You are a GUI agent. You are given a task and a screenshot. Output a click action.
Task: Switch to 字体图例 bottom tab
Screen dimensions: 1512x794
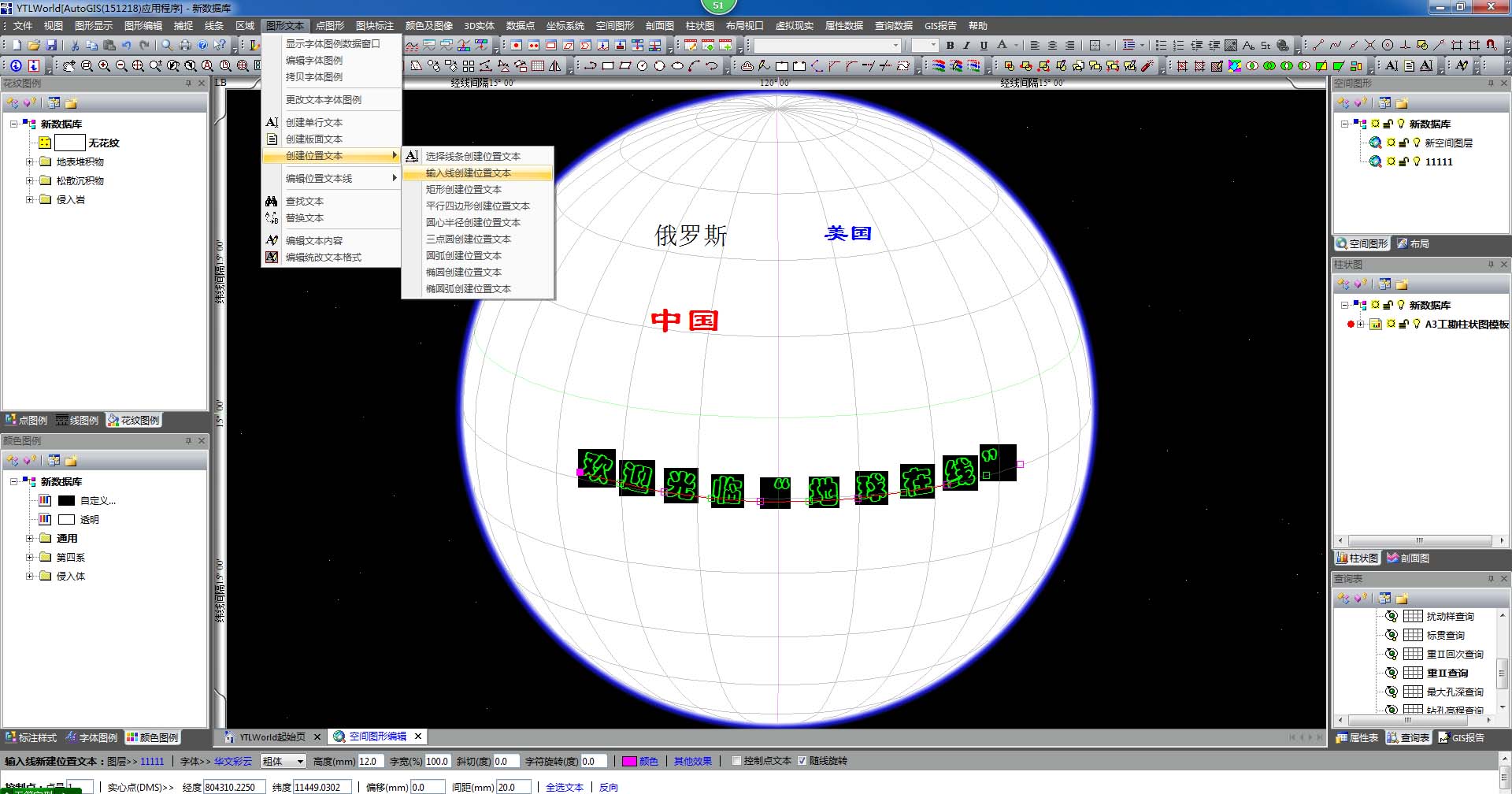[x=91, y=737]
